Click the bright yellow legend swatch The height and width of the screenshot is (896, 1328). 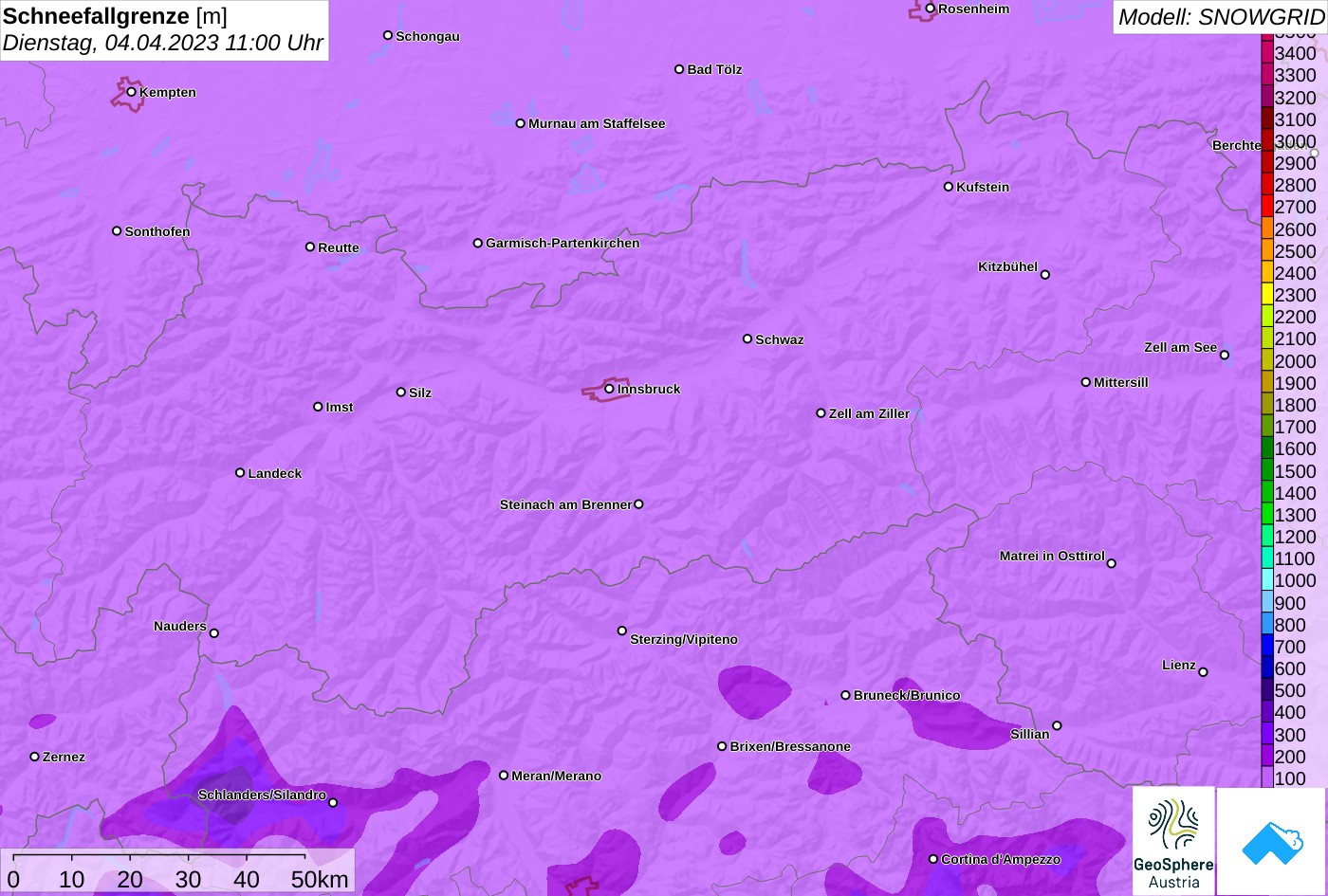pos(1267,294)
